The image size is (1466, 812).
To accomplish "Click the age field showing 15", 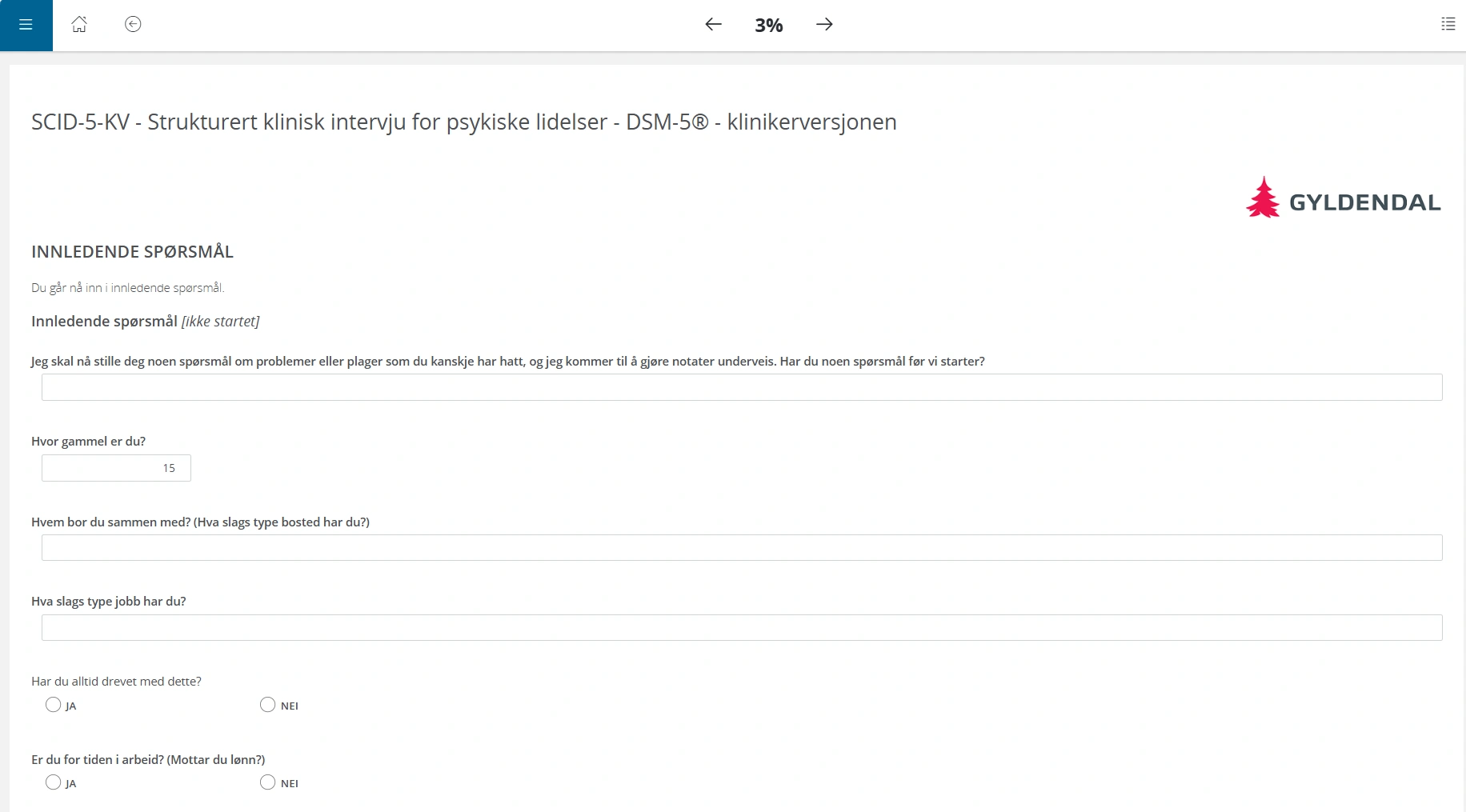I will point(116,468).
